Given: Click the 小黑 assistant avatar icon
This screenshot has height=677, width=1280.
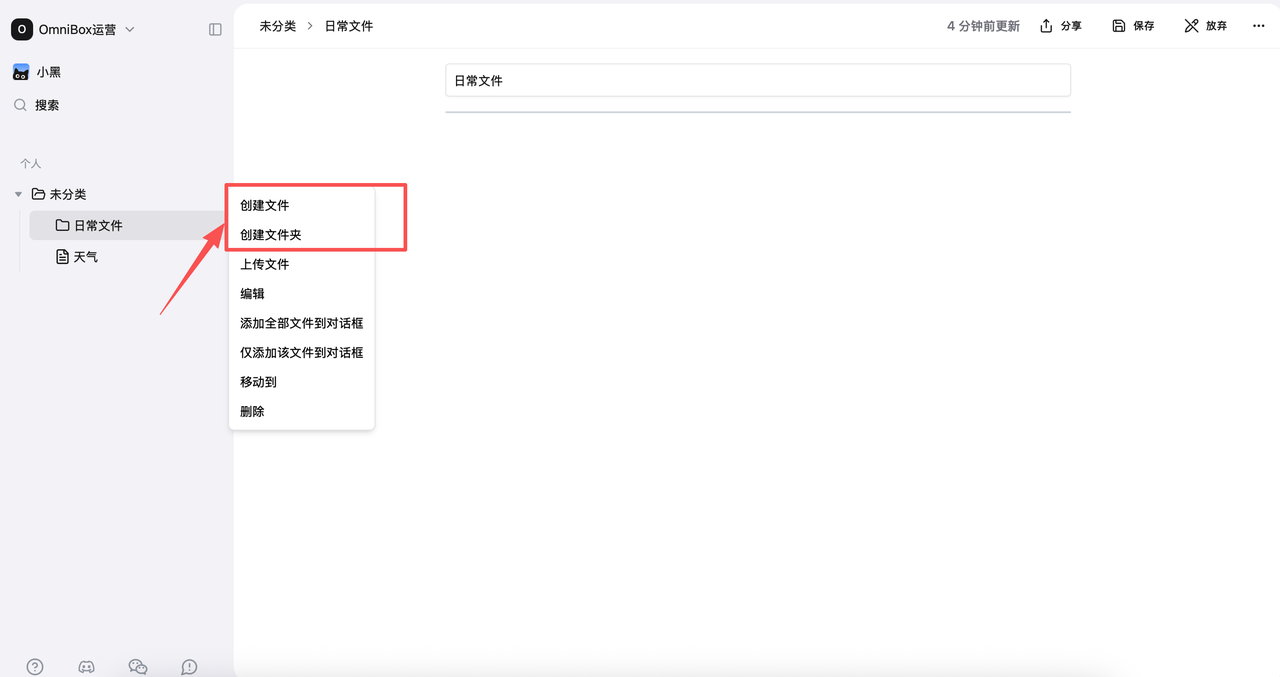Looking at the screenshot, I should 20,72.
